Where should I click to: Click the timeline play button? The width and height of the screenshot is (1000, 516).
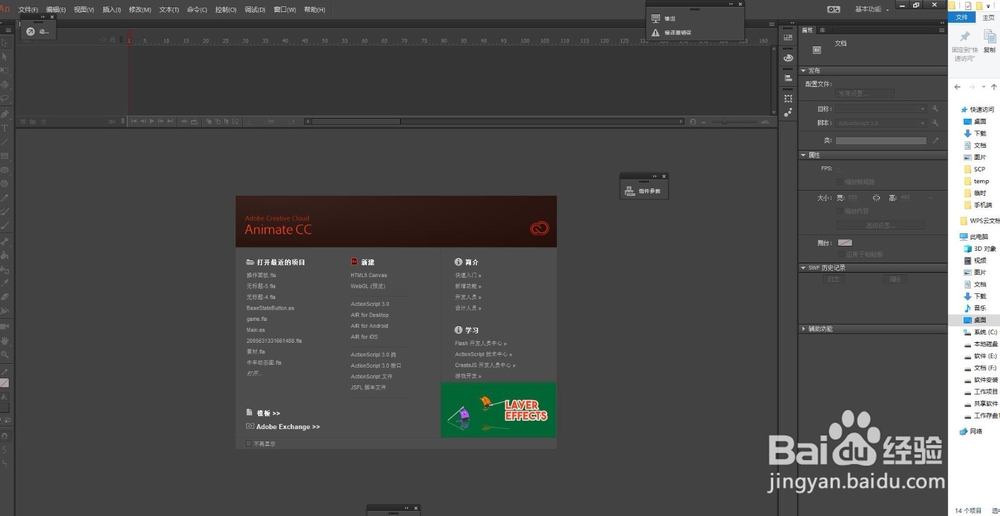coord(152,121)
